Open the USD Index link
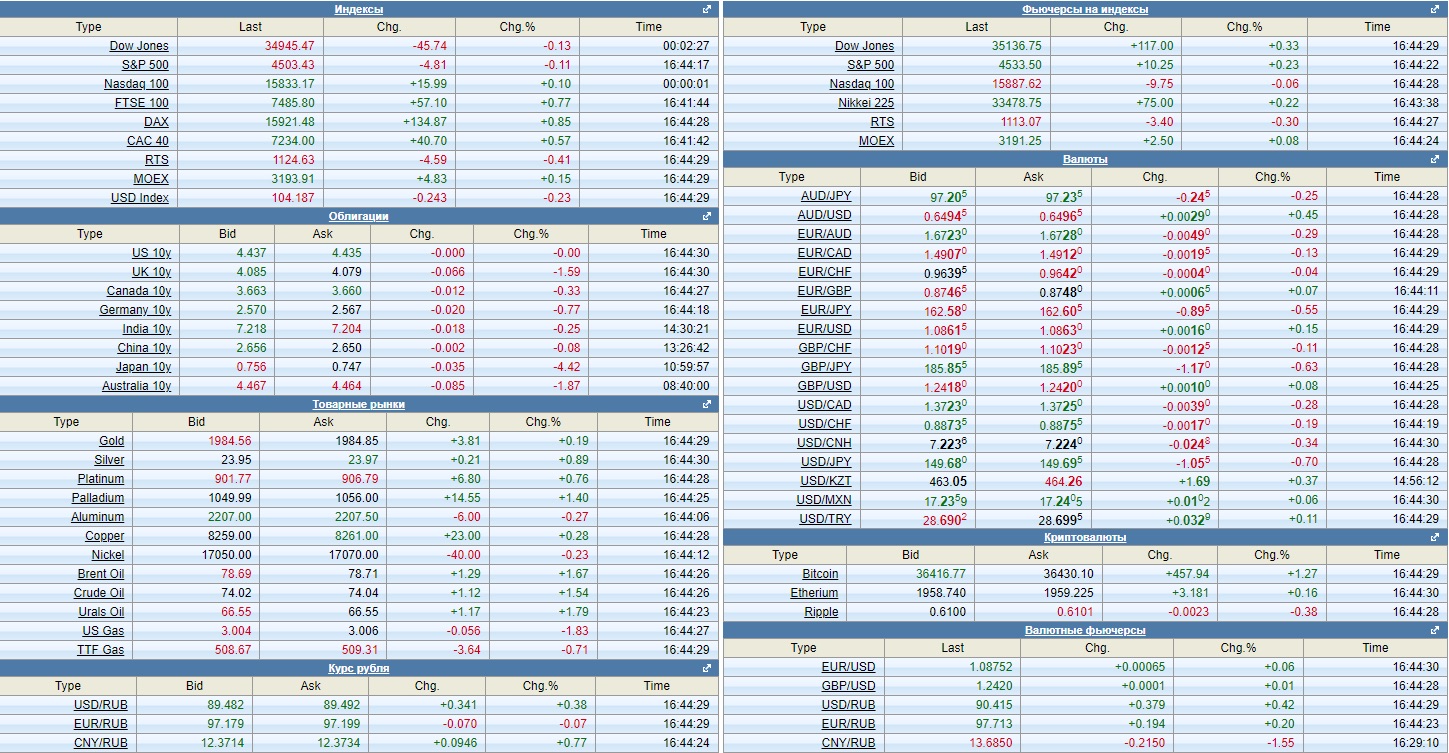Image resolution: width=1449 pixels, height=753 pixels. [x=139, y=198]
